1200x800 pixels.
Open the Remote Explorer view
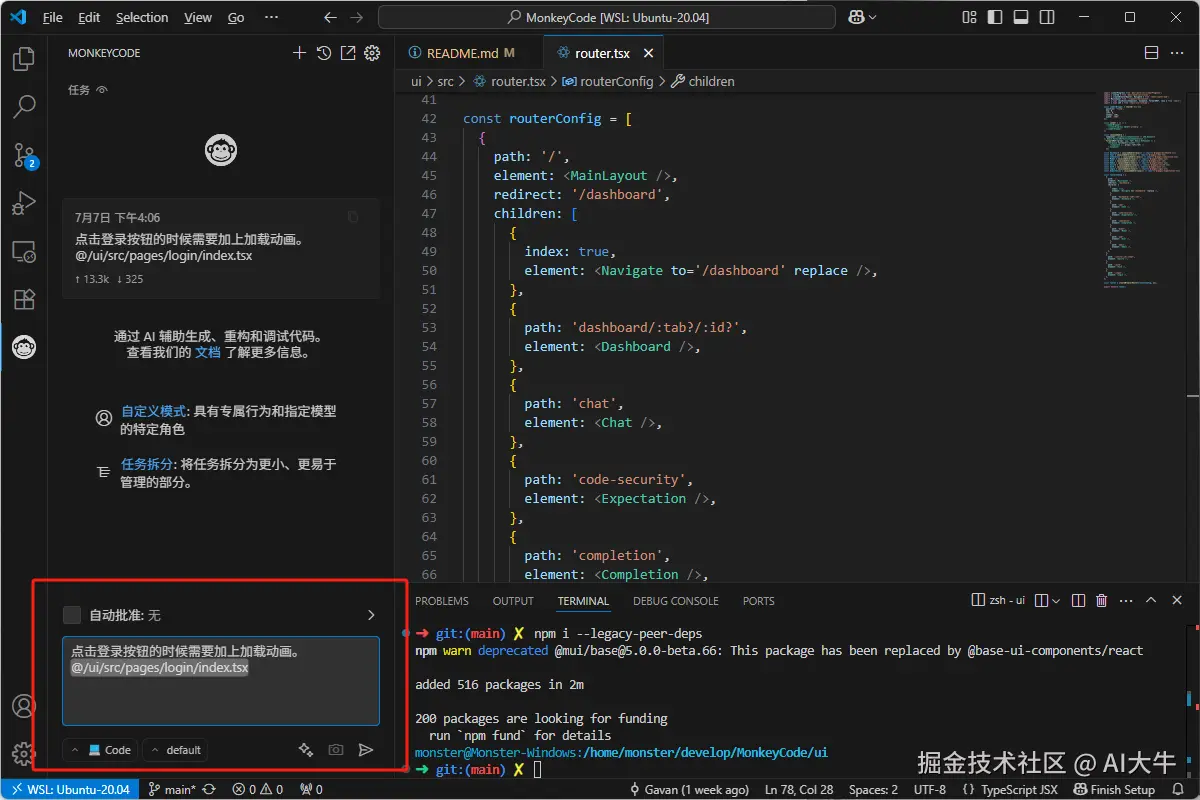[24, 251]
